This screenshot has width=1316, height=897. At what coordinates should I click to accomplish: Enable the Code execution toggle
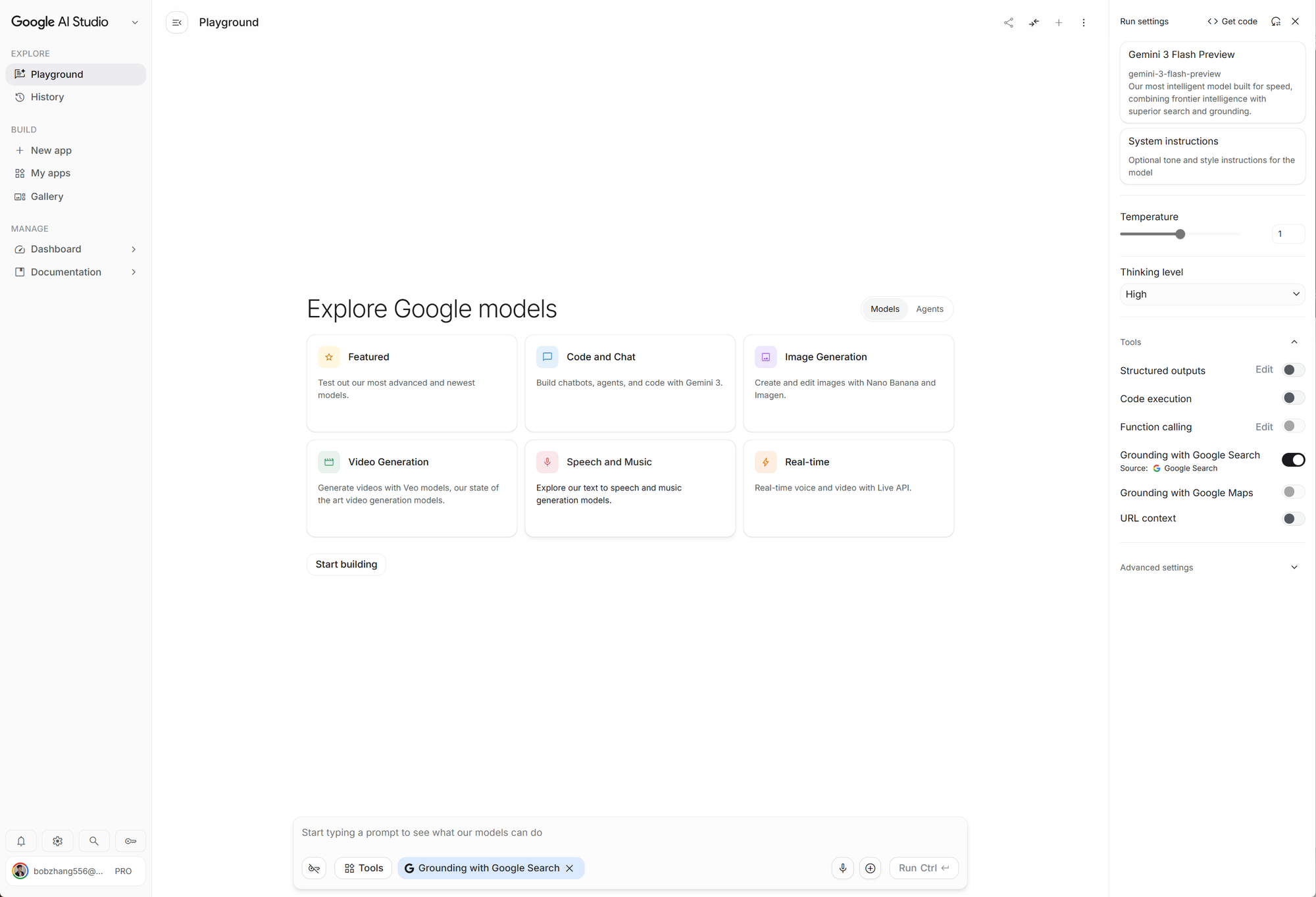tap(1293, 397)
